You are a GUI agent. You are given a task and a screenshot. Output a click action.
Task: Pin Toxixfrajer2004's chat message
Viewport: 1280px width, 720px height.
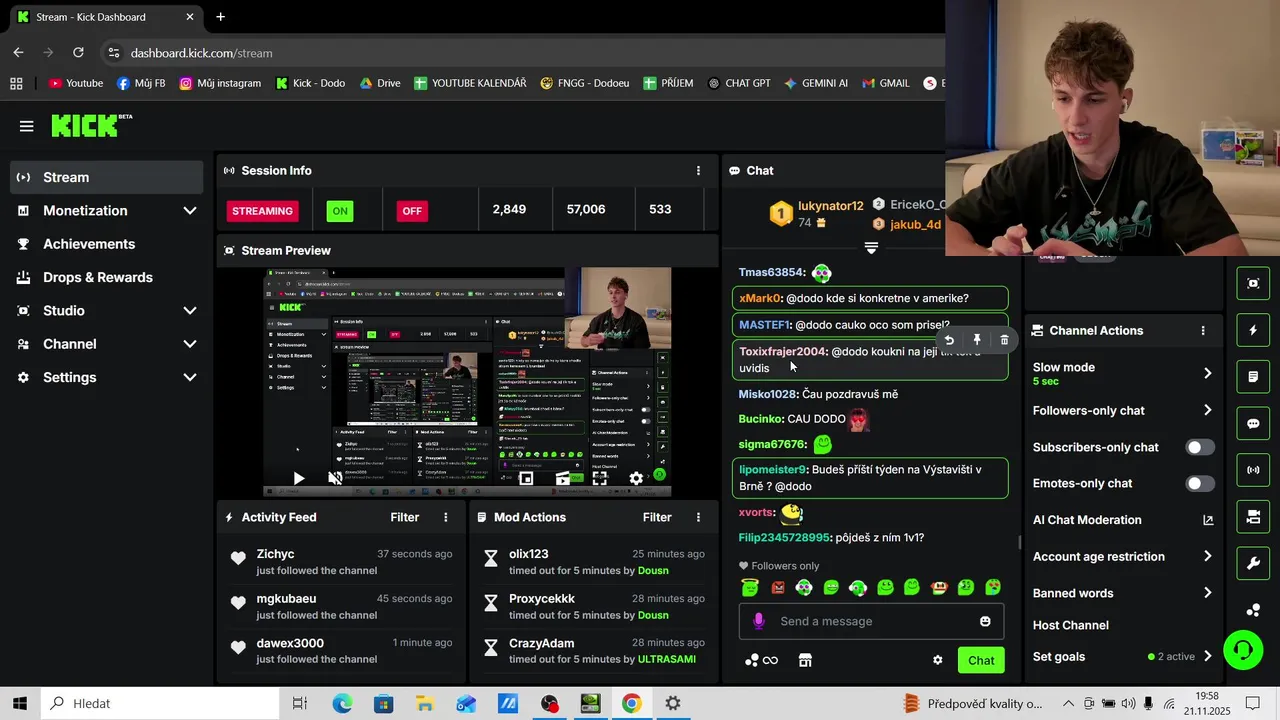[x=977, y=340]
